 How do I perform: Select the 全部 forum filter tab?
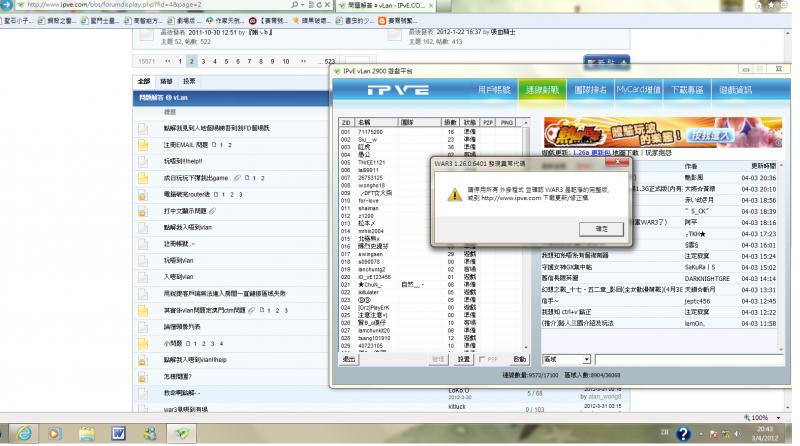tap(144, 81)
